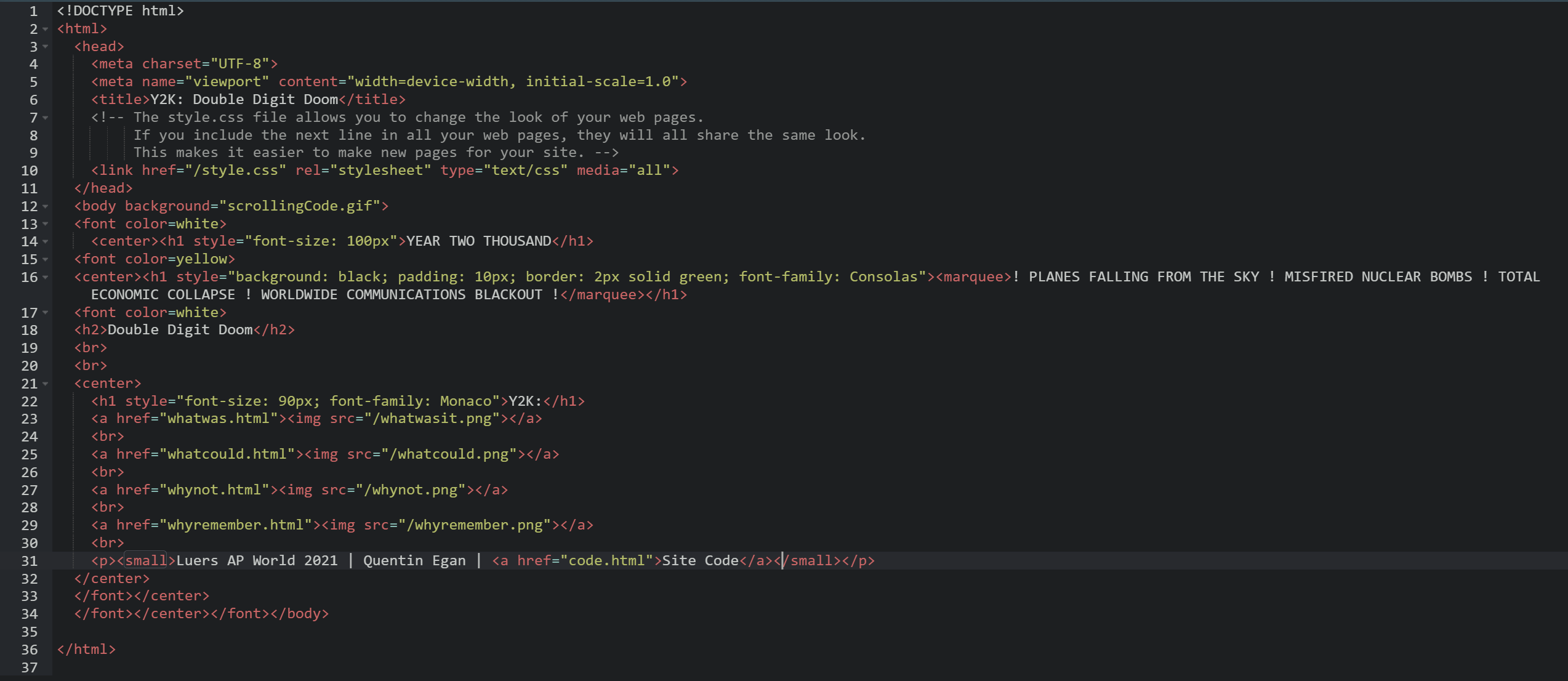Screen dimensions: 1568x681
Task: Click line number 31 in the gutter
Action: 29,561
